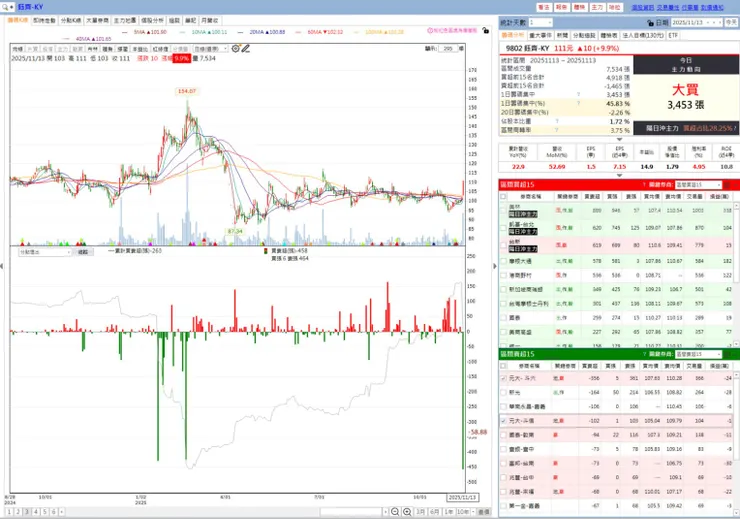
Task: Select the pencil drawing tool
Action: tap(245, 48)
